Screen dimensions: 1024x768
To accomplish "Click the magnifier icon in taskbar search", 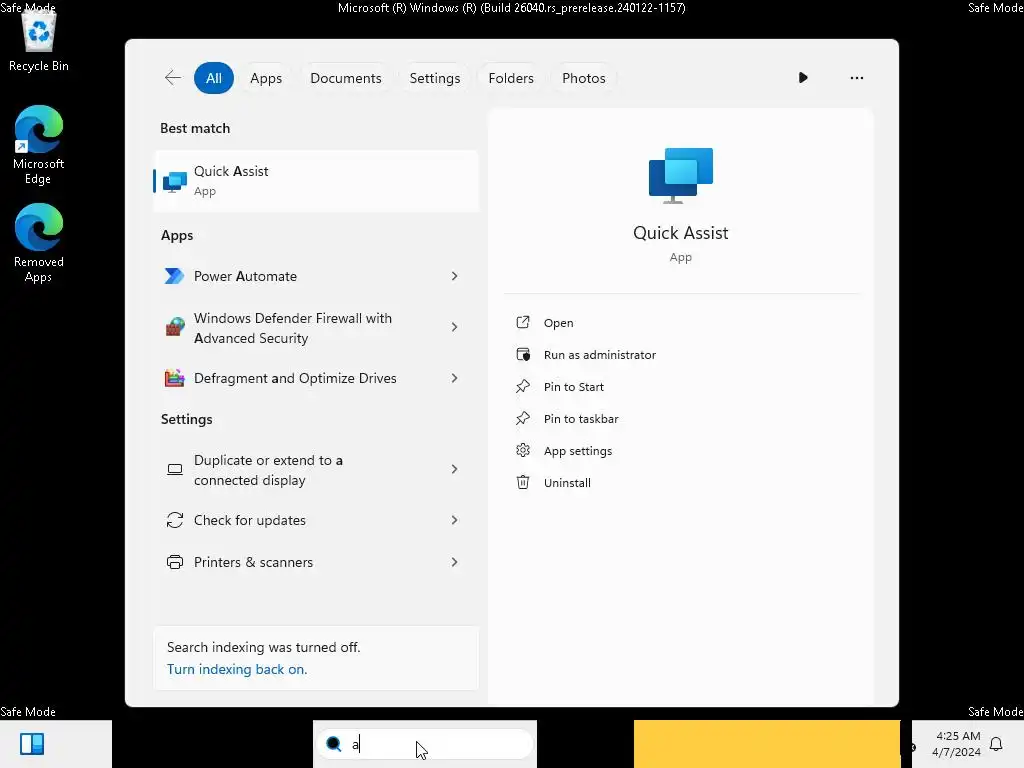I will 334,744.
